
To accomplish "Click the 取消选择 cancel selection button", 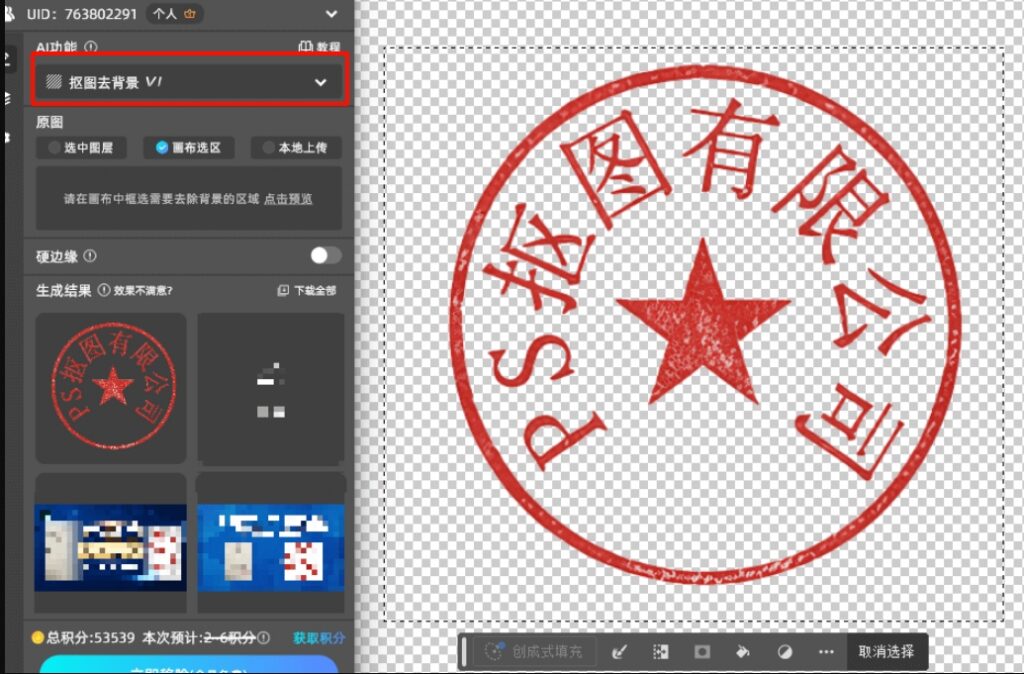I will click(885, 651).
